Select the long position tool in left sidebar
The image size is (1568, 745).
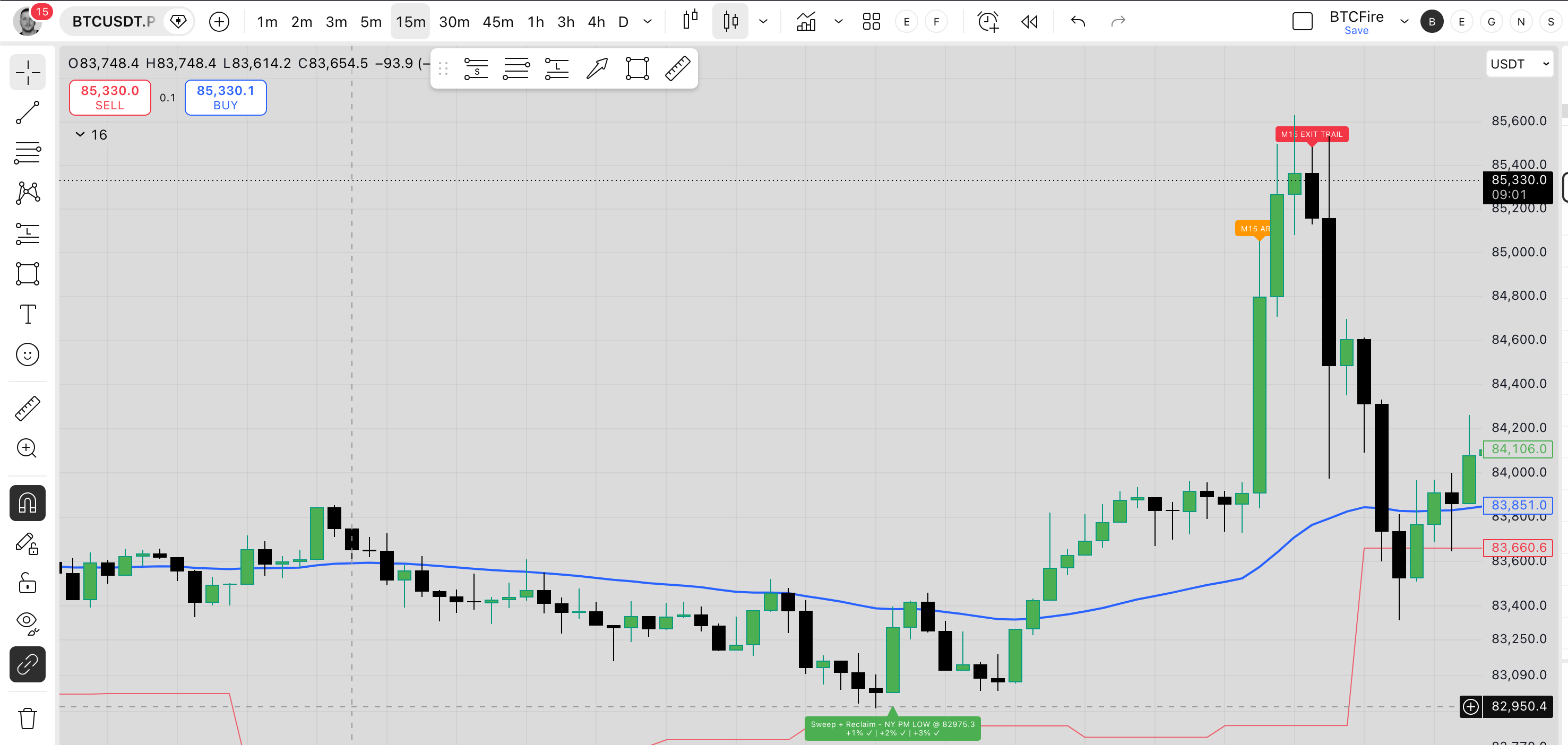coord(28,233)
